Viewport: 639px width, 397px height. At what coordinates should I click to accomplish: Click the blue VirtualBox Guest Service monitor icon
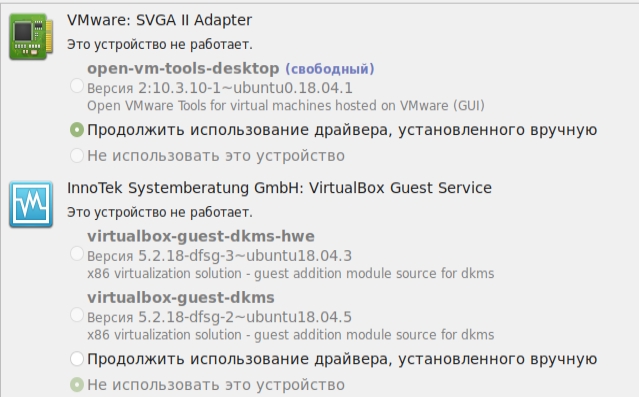[31, 204]
